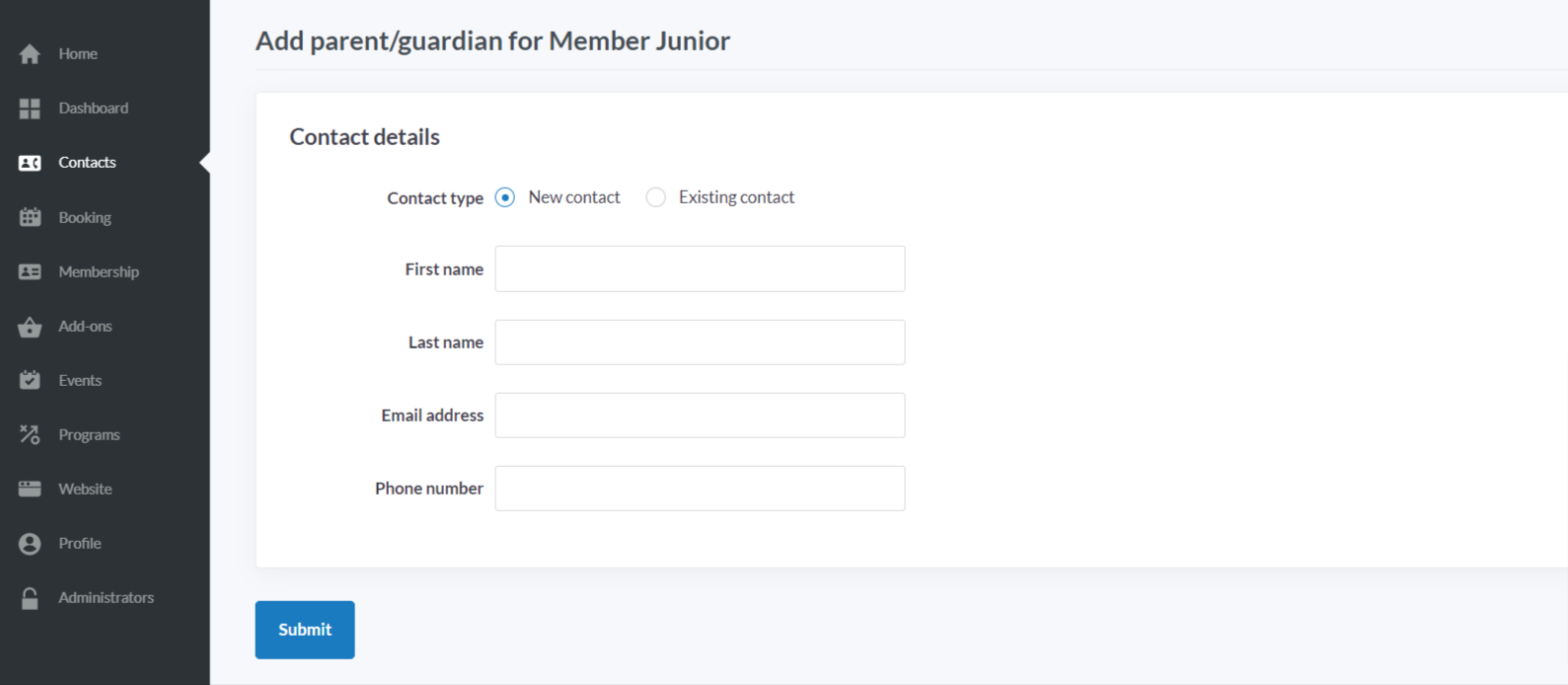Click the Website browser icon
This screenshot has height=685, width=1568.
click(30, 489)
